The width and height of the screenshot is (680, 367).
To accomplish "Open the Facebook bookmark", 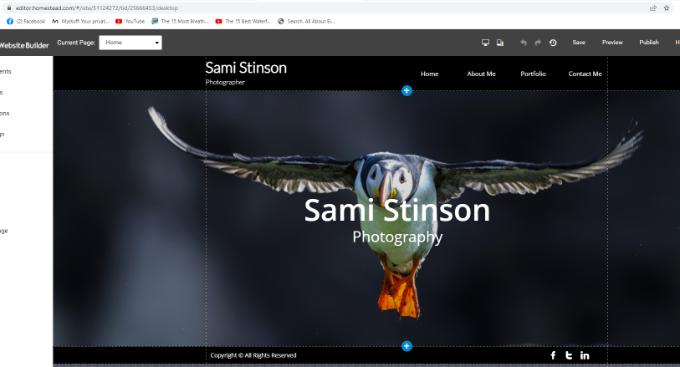I will [x=26, y=21].
